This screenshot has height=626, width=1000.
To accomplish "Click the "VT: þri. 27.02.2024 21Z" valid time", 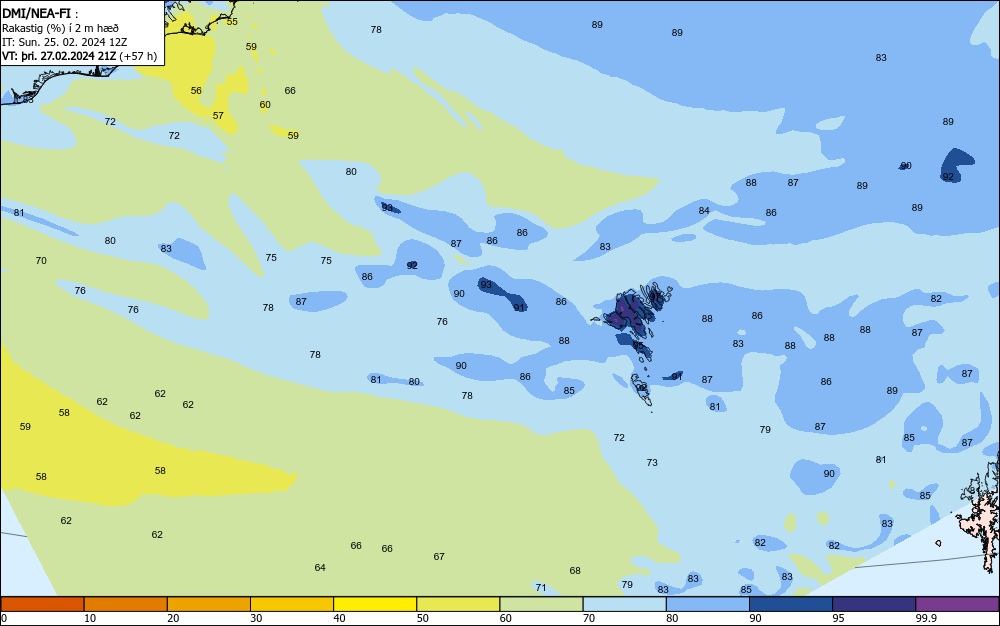I will [x=59, y=56].
